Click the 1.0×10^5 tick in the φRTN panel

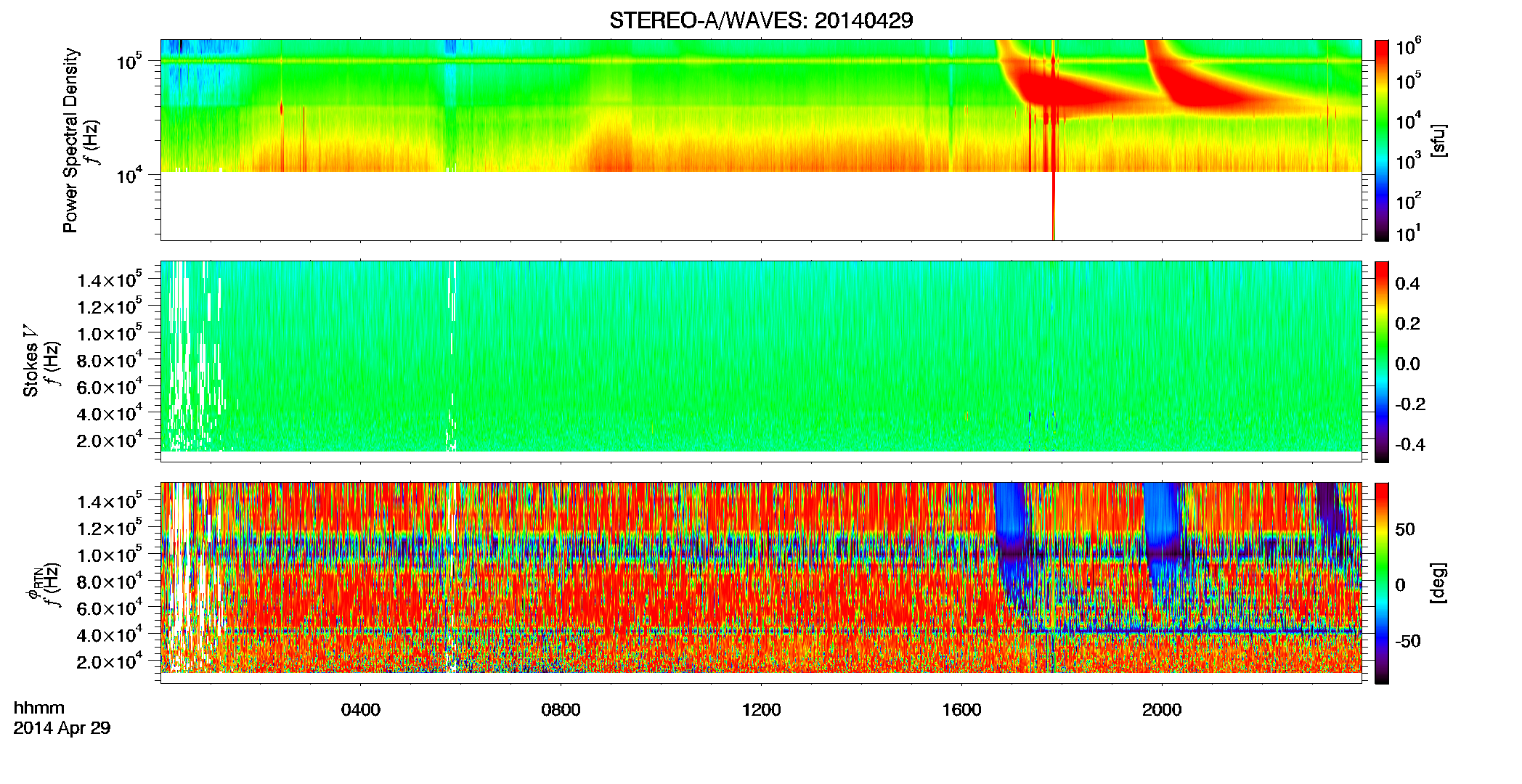pos(110,555)
